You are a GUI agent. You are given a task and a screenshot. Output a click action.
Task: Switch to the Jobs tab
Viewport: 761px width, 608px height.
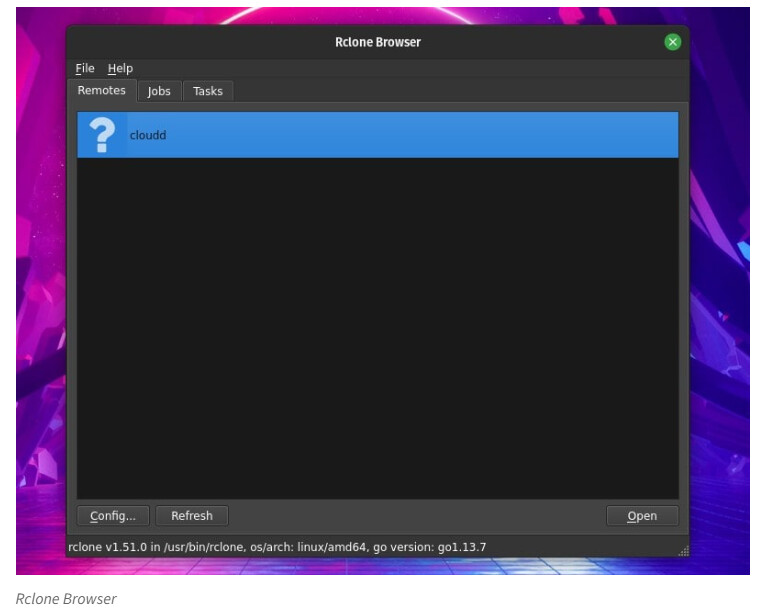pos(159,91)
